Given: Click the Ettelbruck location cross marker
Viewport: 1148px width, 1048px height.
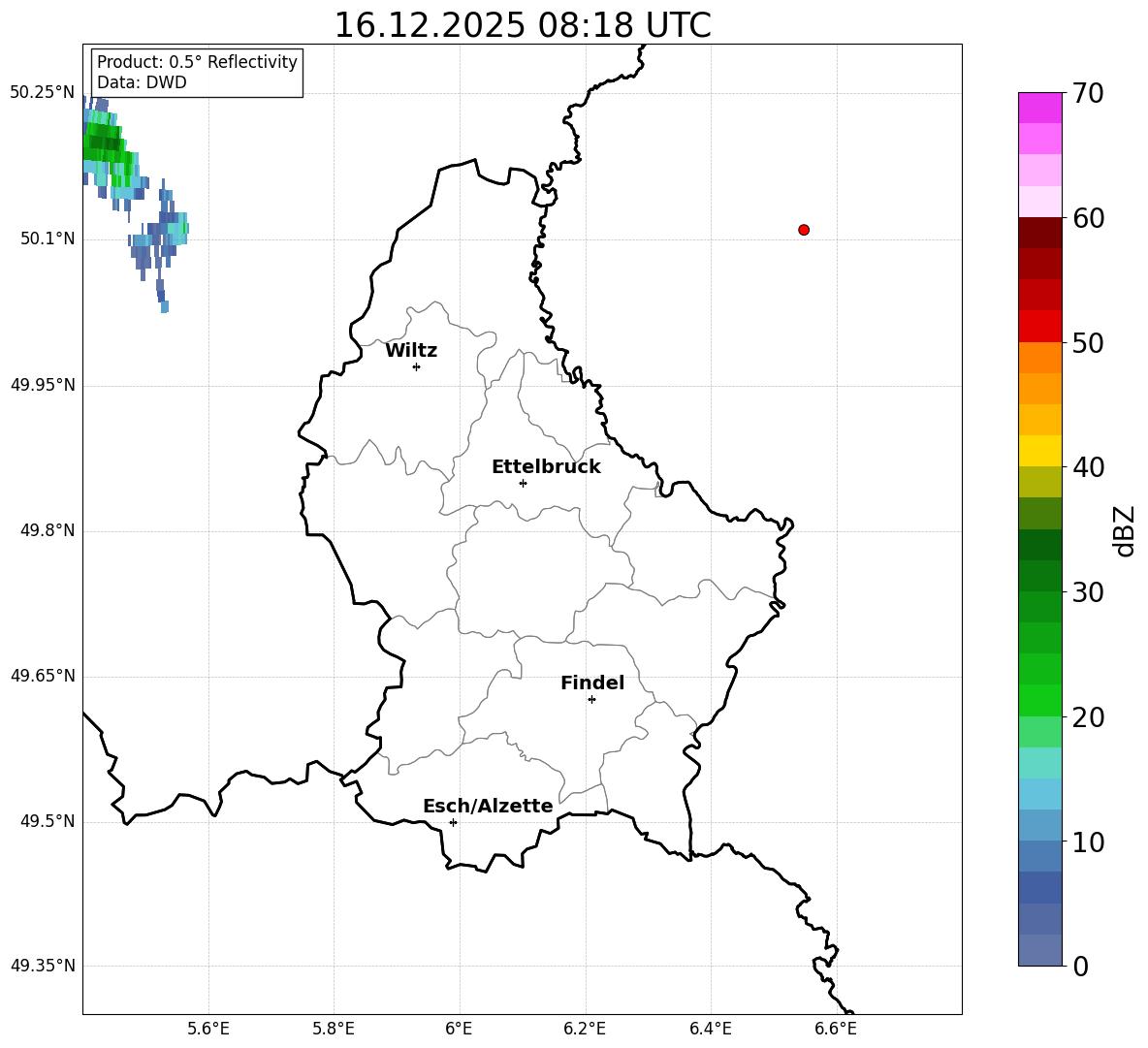Looking at the screenshot, I should [x=523, y=483].
